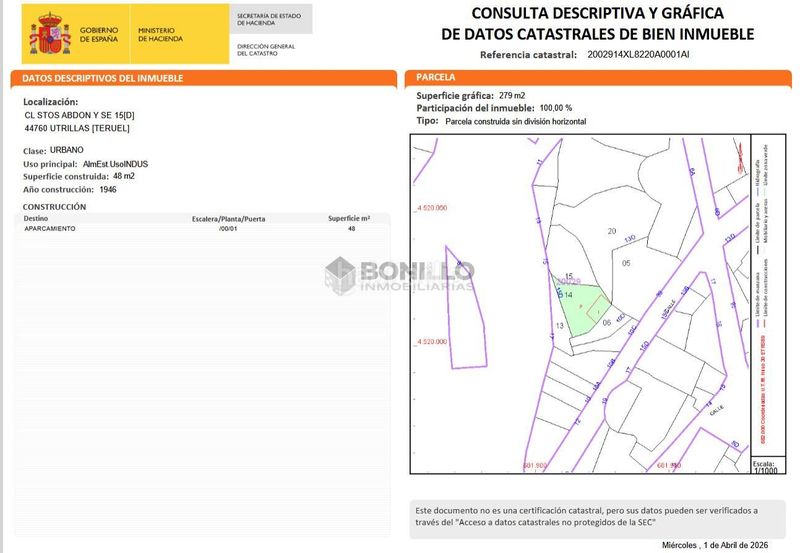Image resolution: width=800 pixels, height=553 pixels.
Task: Click the upper '4.520.050' coordinate label
Action: 432,208
